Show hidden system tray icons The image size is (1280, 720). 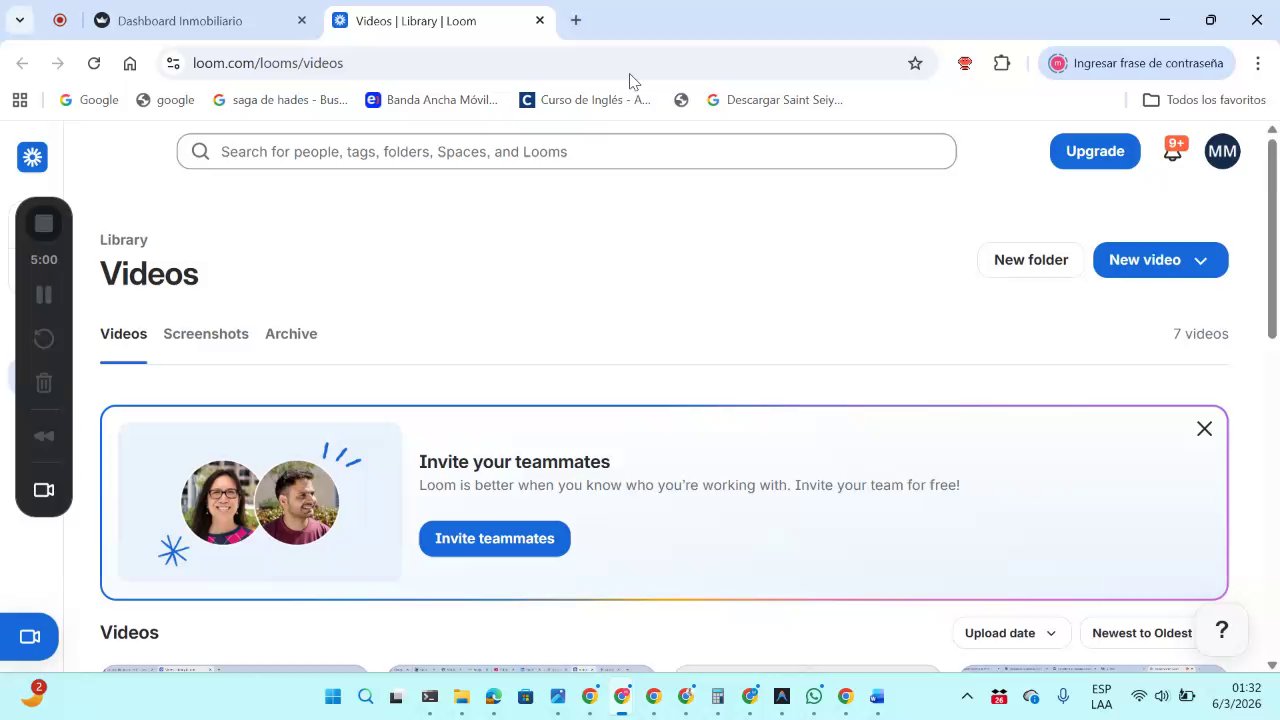pyautogui.click(x=967, y=697)
